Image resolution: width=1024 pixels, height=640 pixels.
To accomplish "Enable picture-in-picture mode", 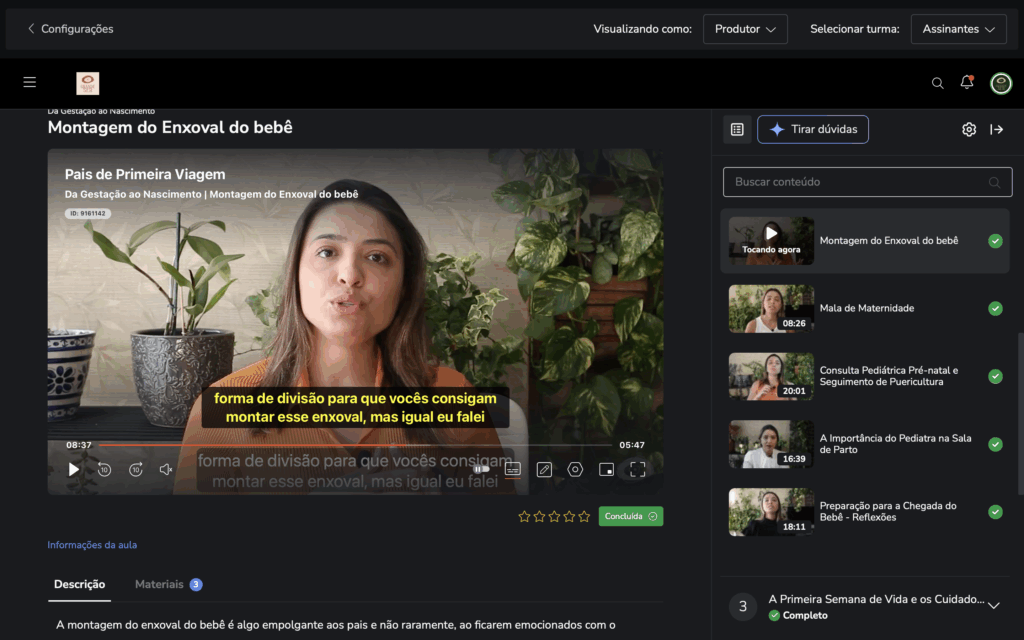I will point(606,469).
